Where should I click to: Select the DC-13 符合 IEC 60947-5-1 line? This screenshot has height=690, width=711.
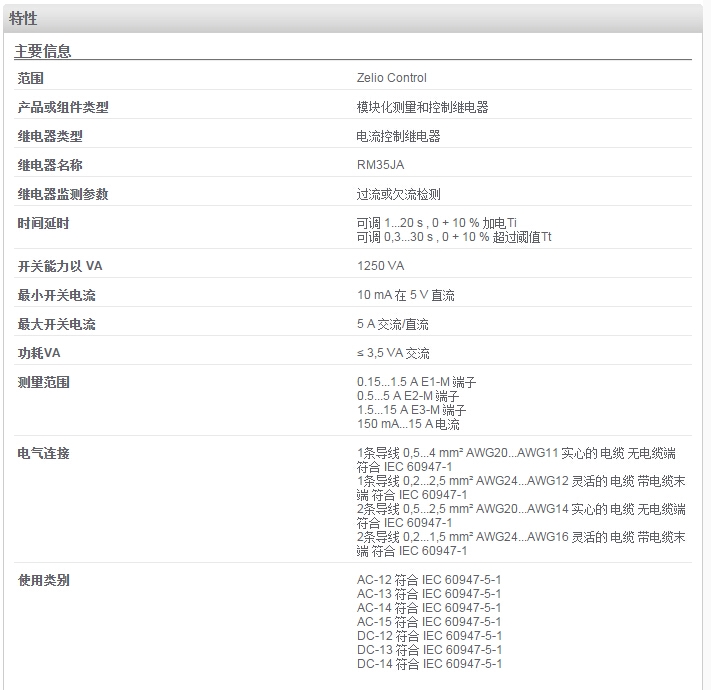point(429,650)
